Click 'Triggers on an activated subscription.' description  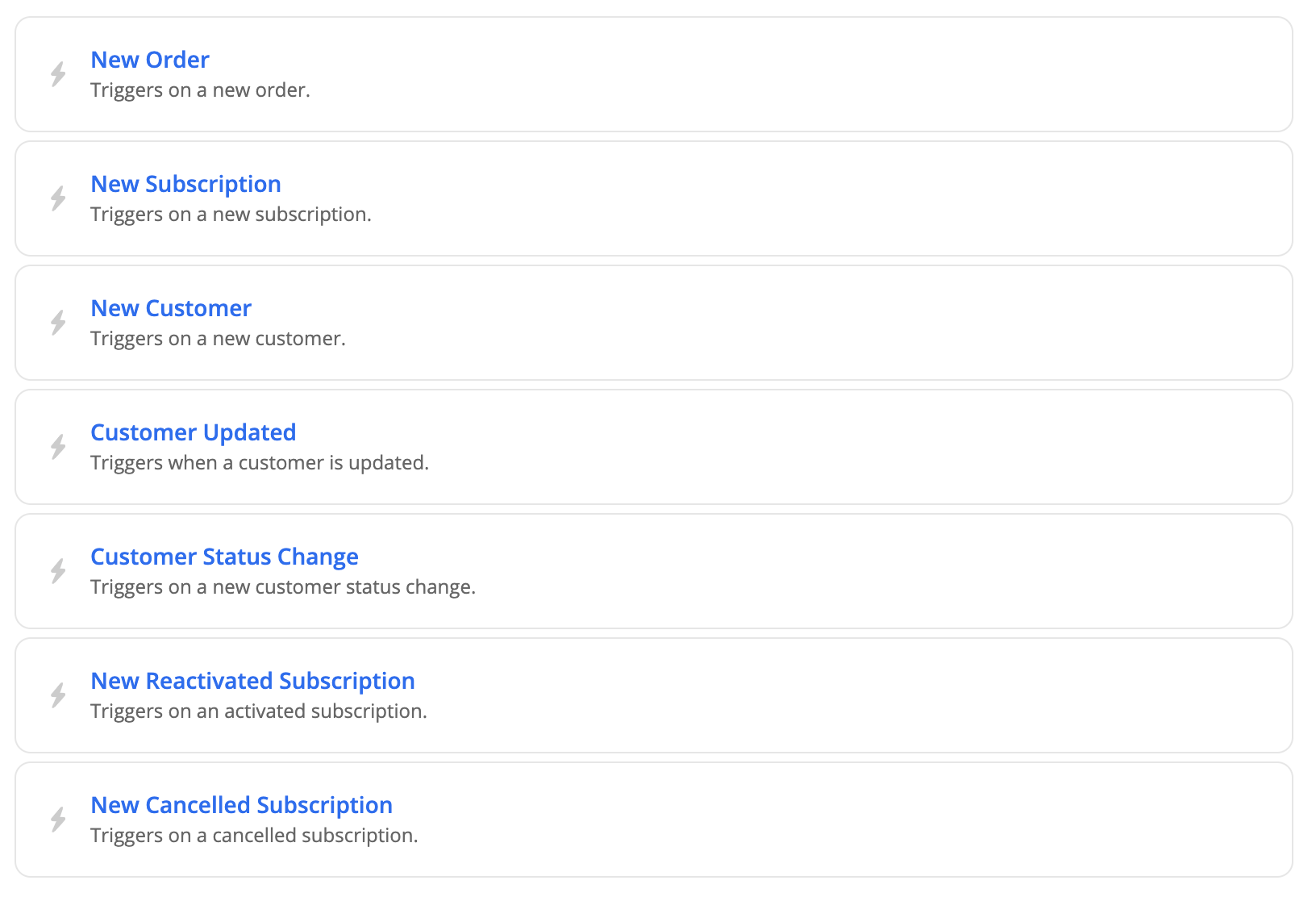click(259, 711)
